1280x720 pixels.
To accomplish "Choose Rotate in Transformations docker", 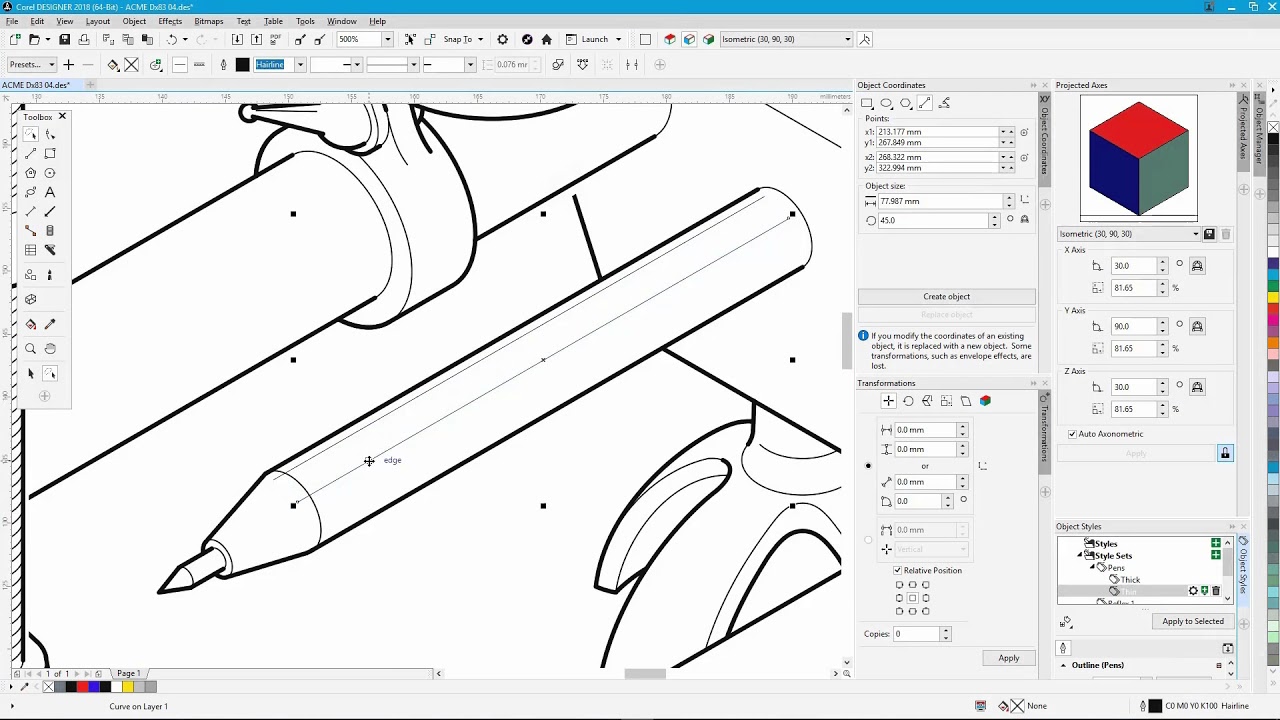I will (x=908, y=401).
